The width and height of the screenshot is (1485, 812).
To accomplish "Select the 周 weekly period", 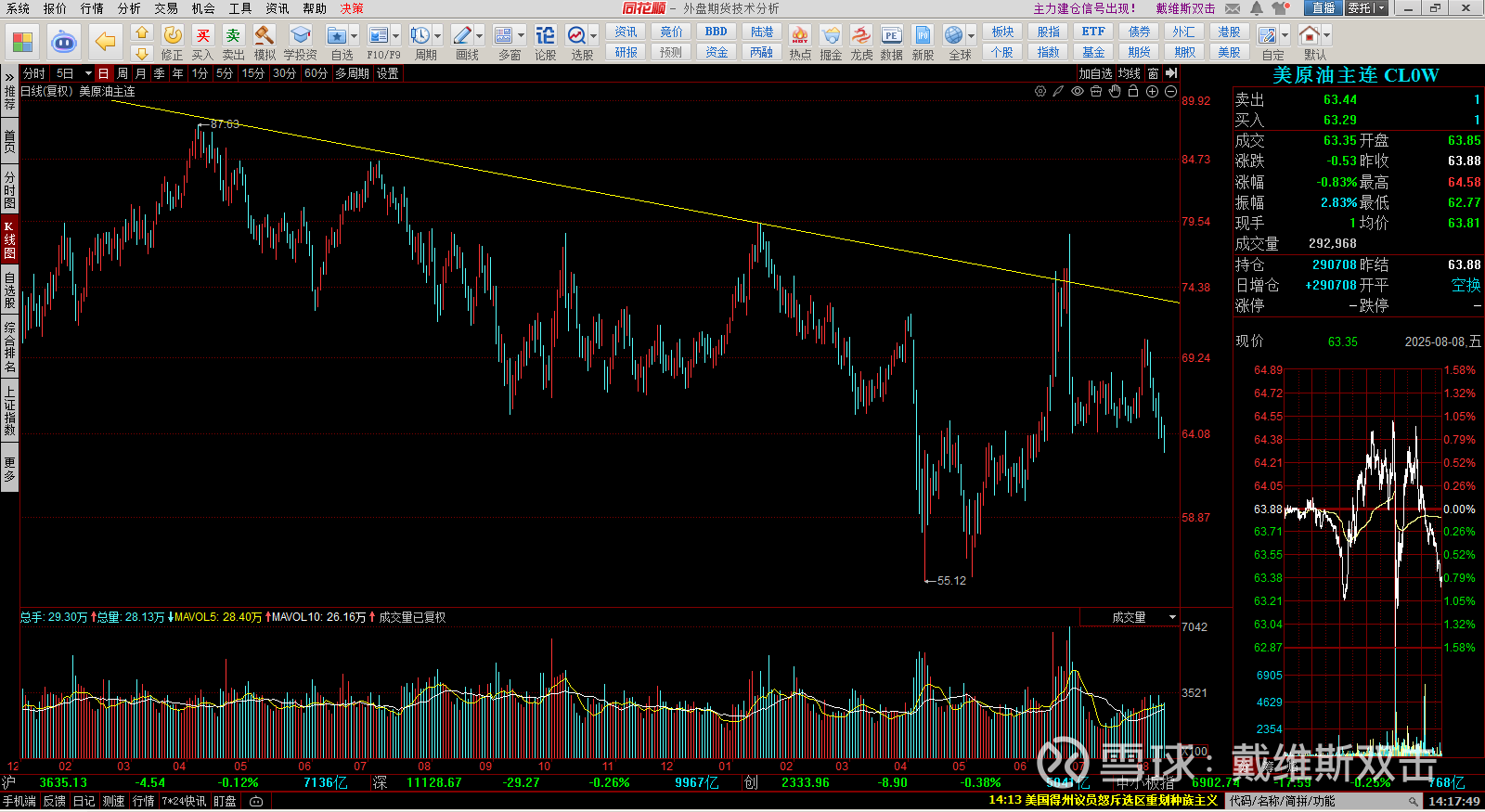I will point(123,73).
